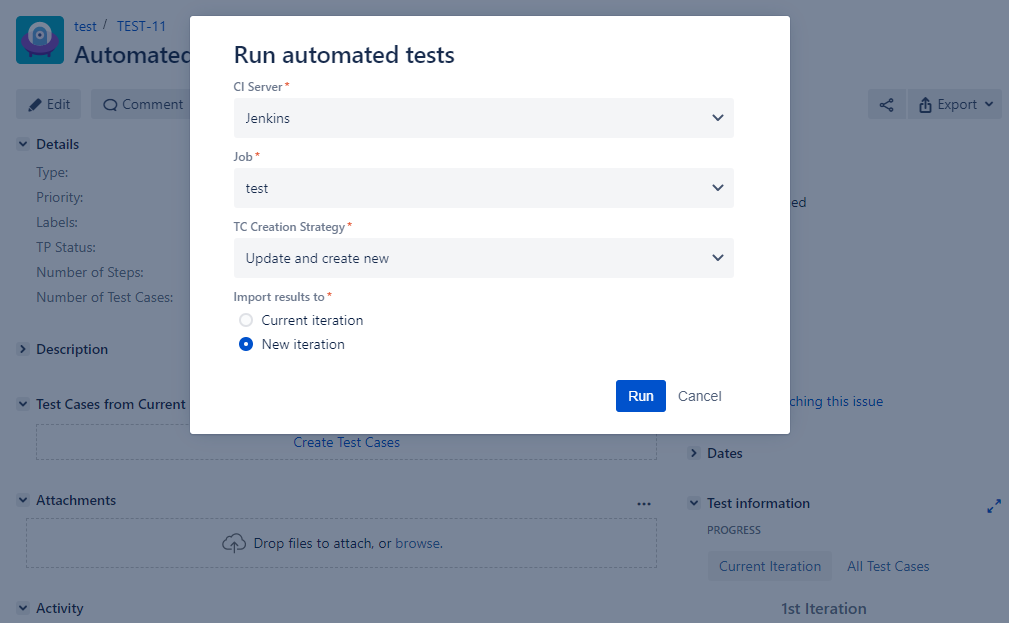Open the Job dropdown showing test
This screenshot has width=1009, height=623.
[x=483, y=188]
